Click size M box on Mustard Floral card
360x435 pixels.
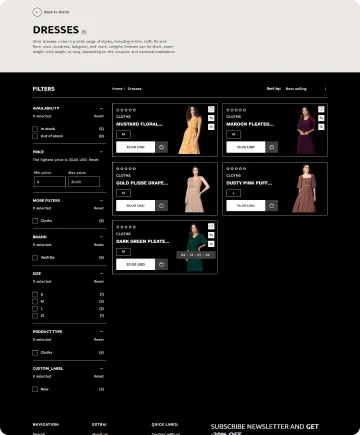click(123, 134)
